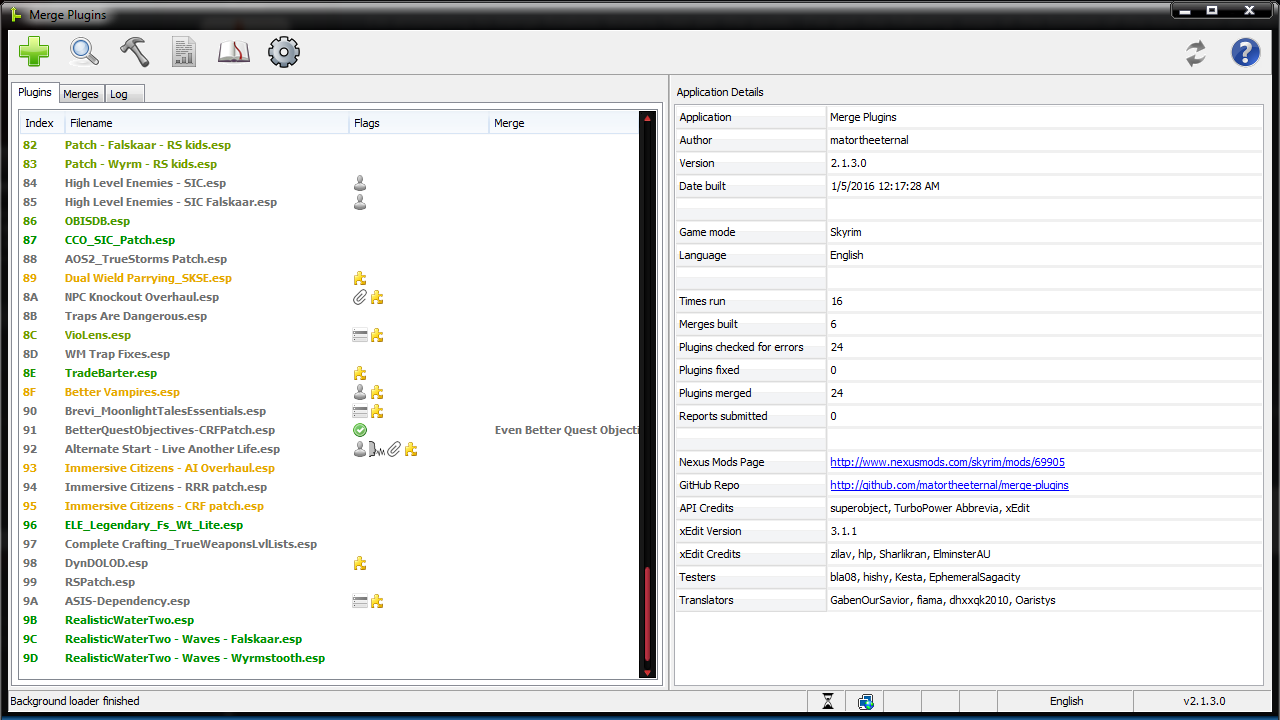Viewport: 1280px width, 720px height.
Task: Select Patch - Falskaar - RS kids.esp
Action: click(330, 145)
